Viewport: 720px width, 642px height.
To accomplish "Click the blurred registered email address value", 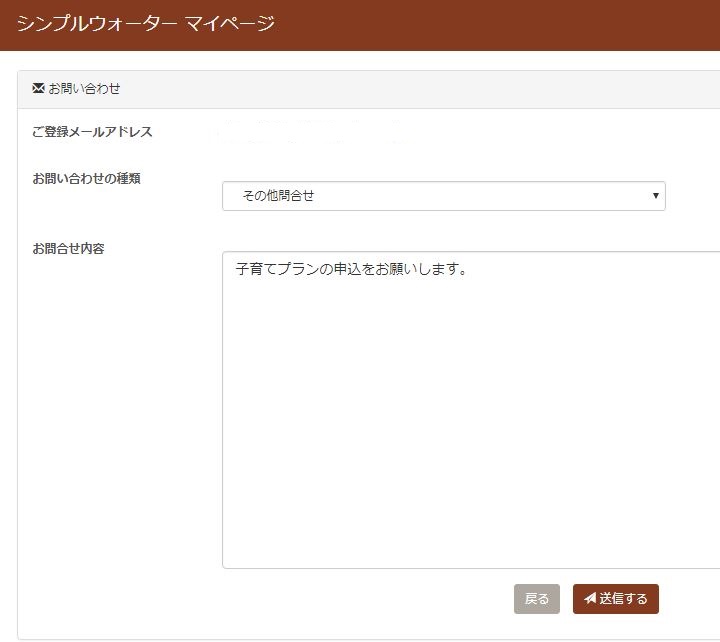I will pyautogui.click(x=310, y=132).
